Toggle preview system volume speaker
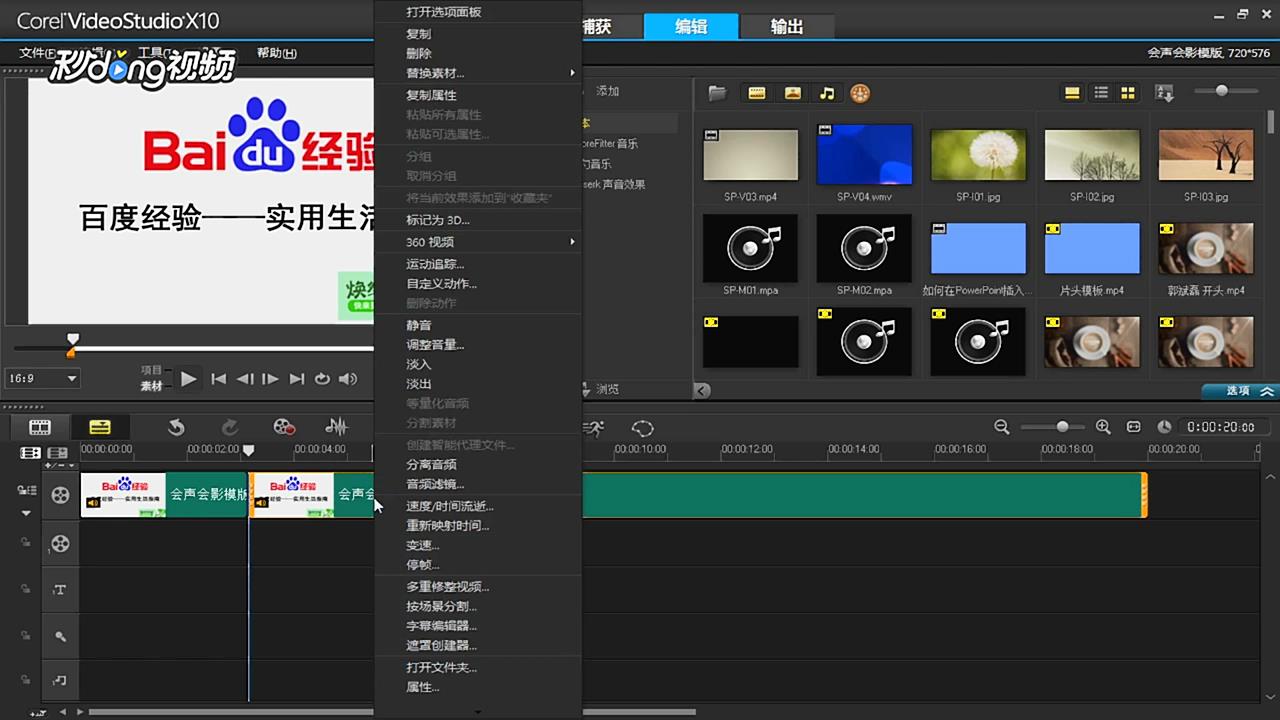Screen dimensions: 1280x720 348,379
